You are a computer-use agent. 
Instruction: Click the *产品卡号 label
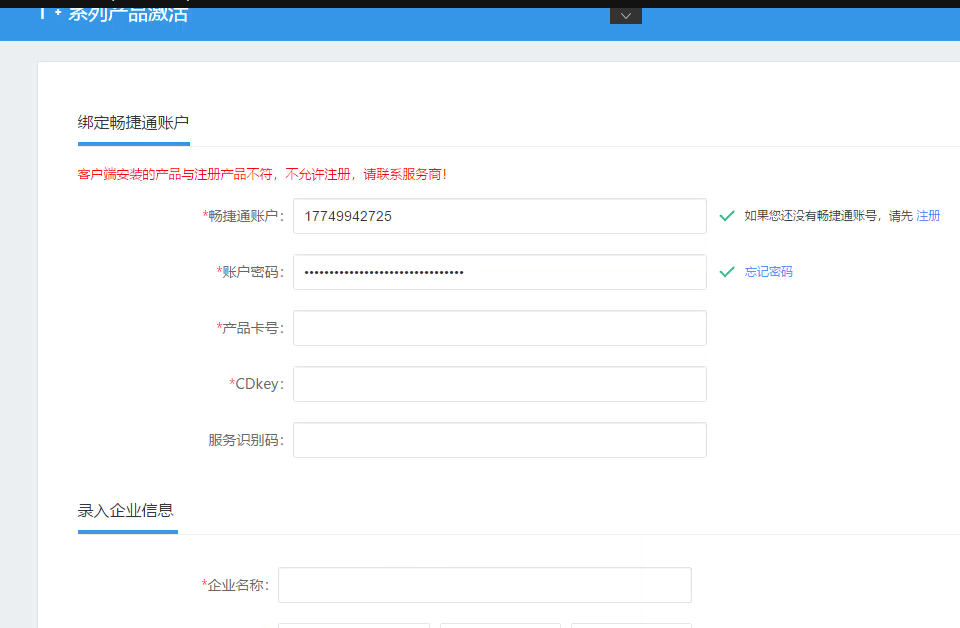pos(250,328)
